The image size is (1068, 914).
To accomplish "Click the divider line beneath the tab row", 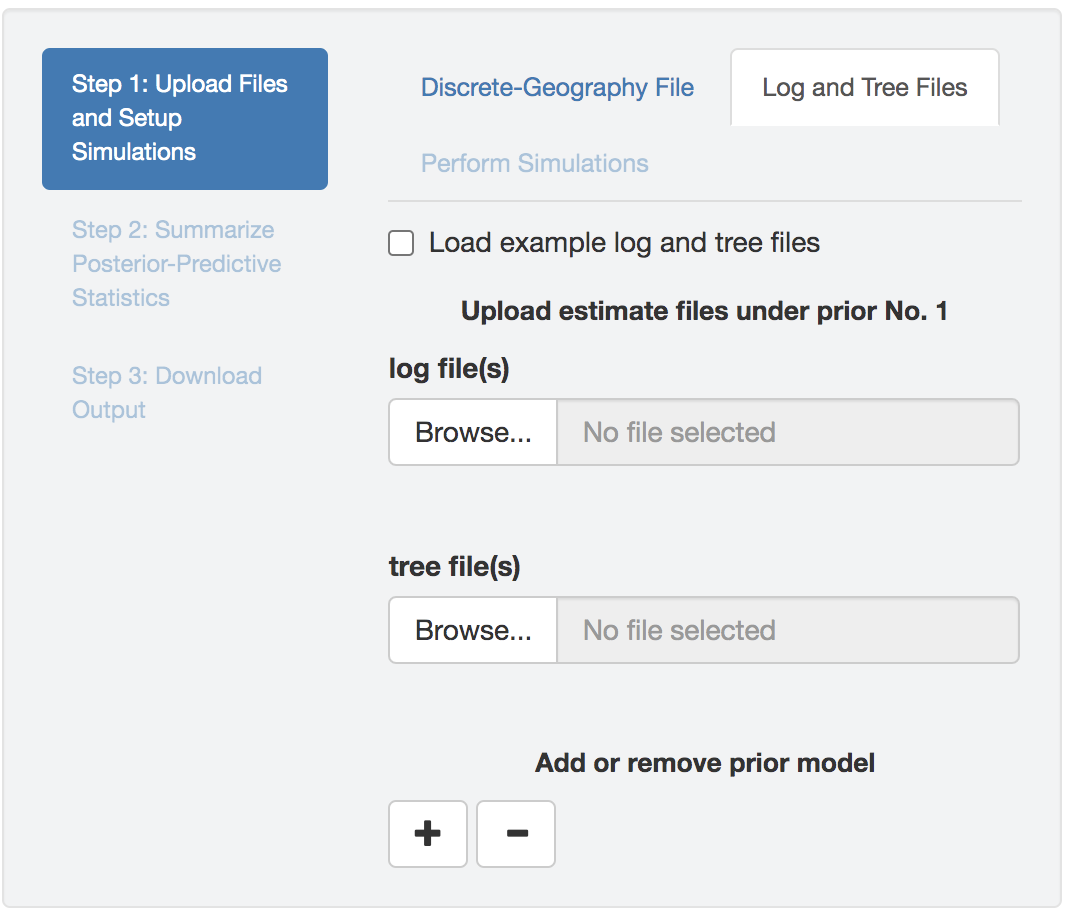I will pos(704,202).
